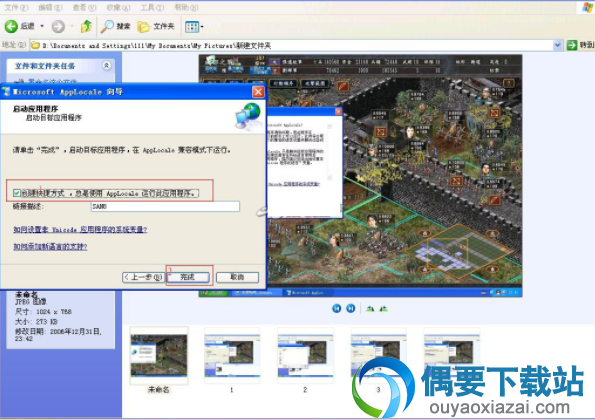595x419 pixels.
Task: Toggle create shortcut checkbox in AppLocale
Action: [x=17, y=193]
